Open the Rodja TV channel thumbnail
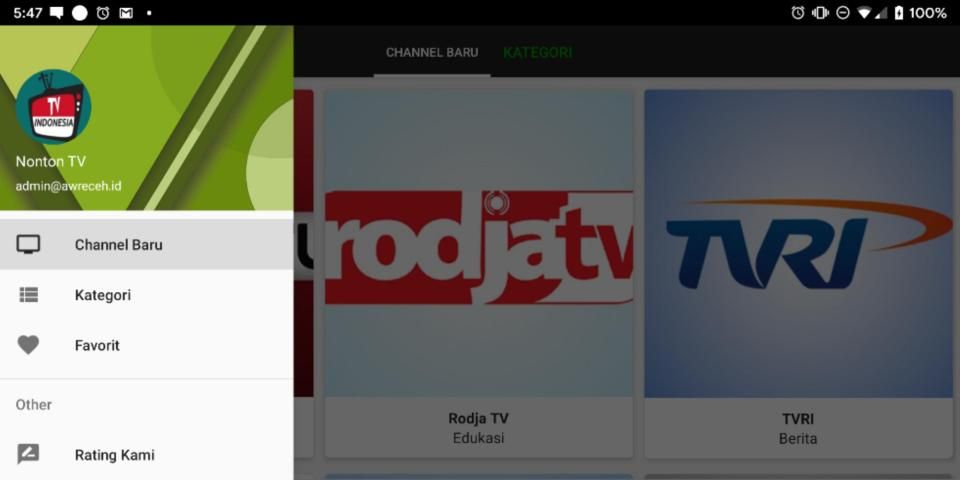 478,244
